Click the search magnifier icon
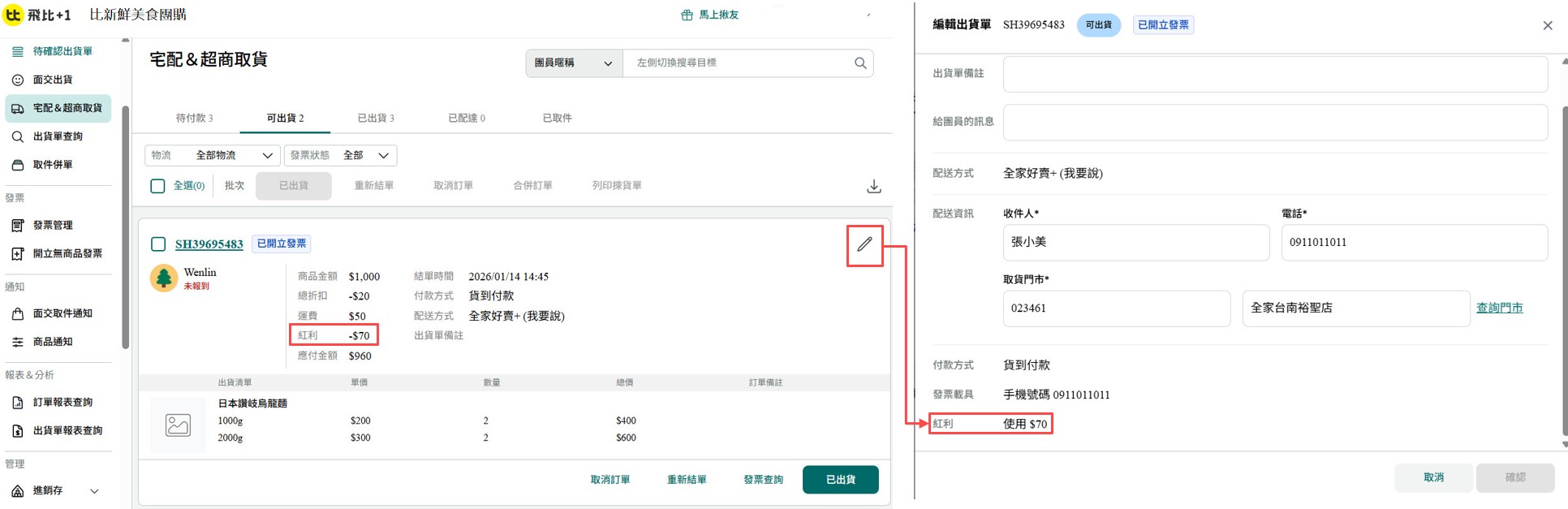 [859, 63]
